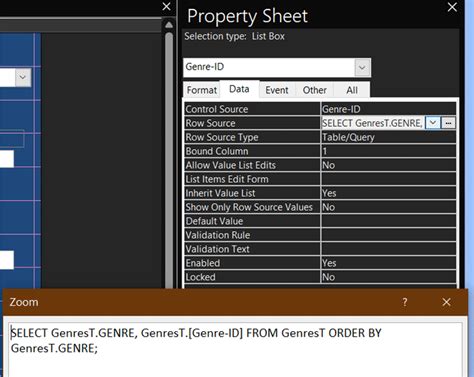474x377 pixels.
Task: Click the Row Source Type value Table/Query
Action: pyautogui.click(x=388, y=137)
